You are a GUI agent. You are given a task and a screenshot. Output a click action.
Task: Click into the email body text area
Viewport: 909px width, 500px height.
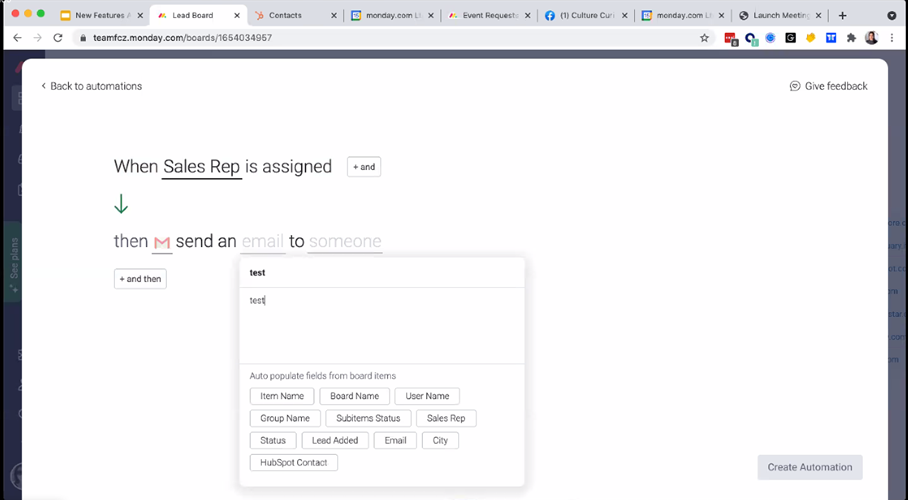click(x=380, y=325)
